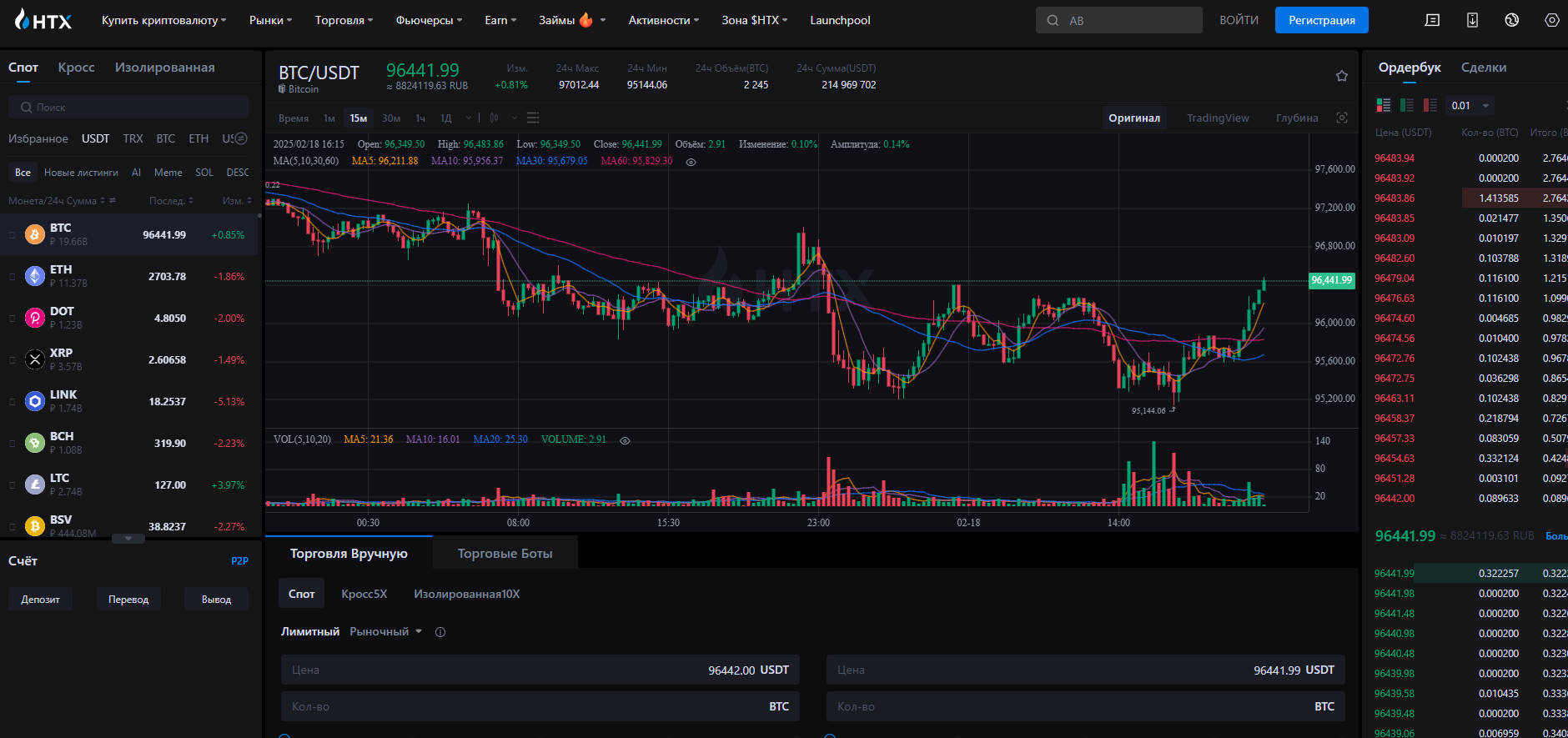Expand the Торговля dropdown menu
The image size is (1568, 738).
click(344, 20)
